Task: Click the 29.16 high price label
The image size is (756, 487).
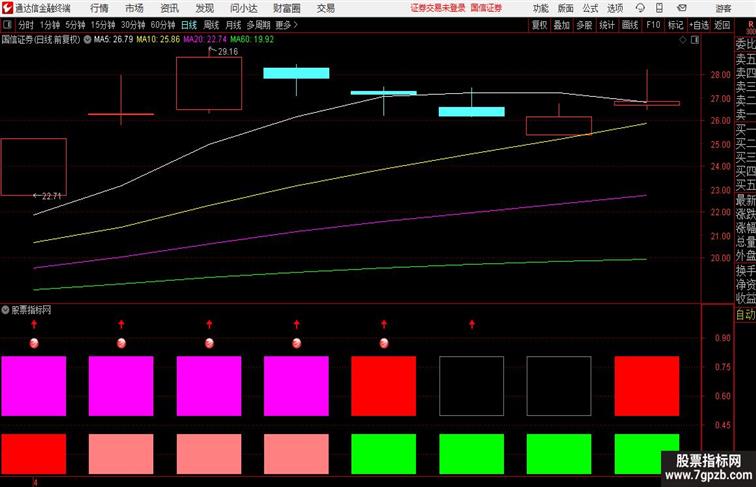Action: 228,52
